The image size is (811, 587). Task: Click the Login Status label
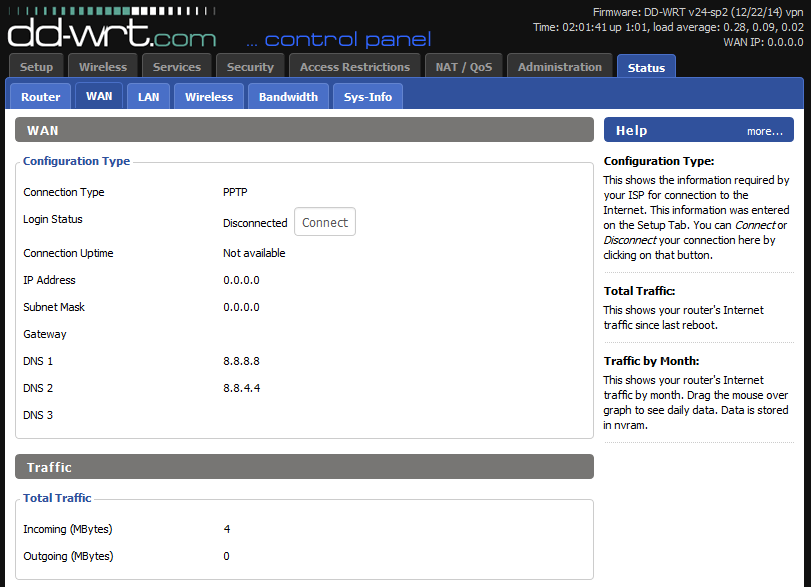click(53, 219)
